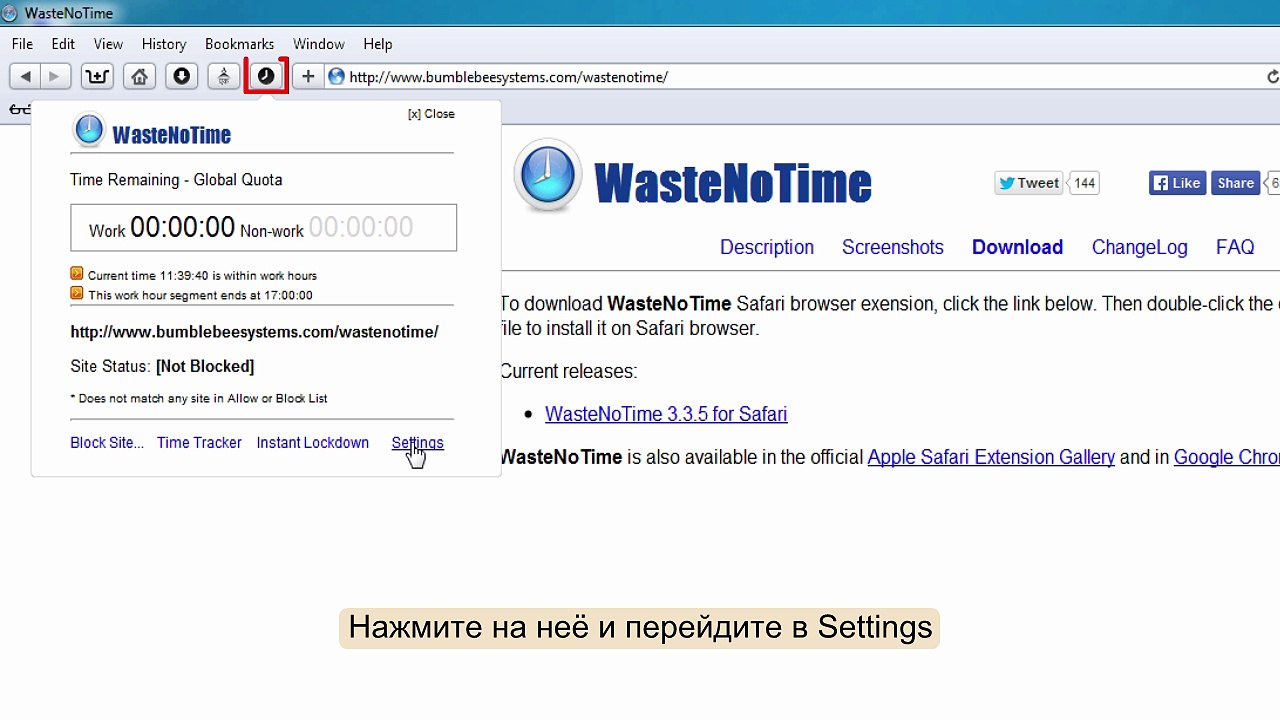
Task: Click the WasteNoTime clock logo in popup
Action: point(89,130)
